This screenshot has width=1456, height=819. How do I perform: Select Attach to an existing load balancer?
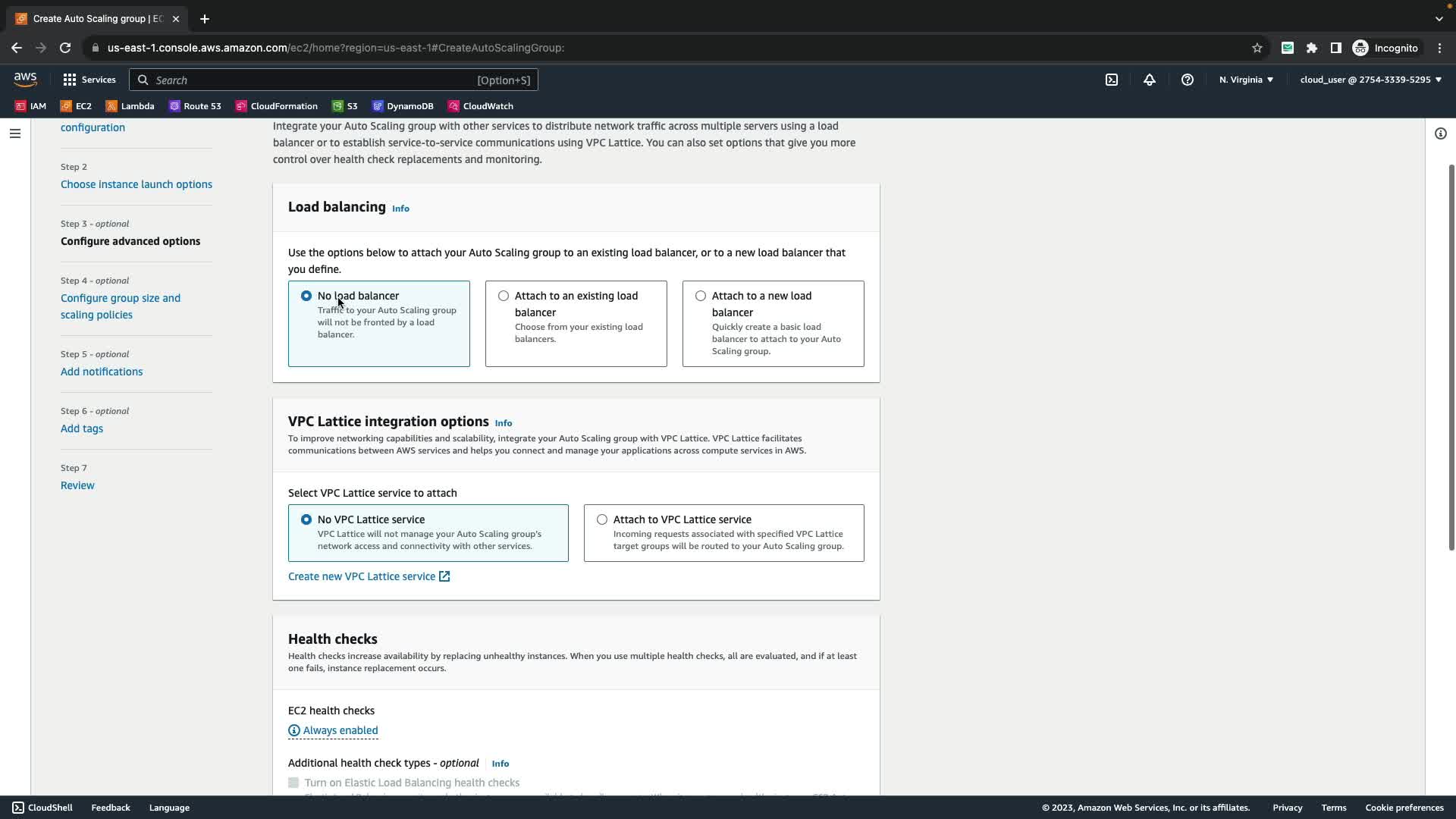coord(504,296)
